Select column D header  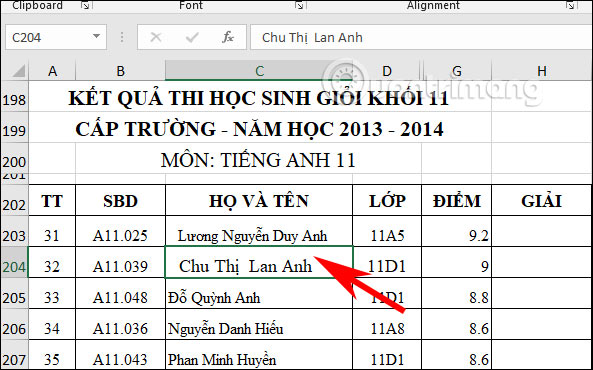[387, 71]
